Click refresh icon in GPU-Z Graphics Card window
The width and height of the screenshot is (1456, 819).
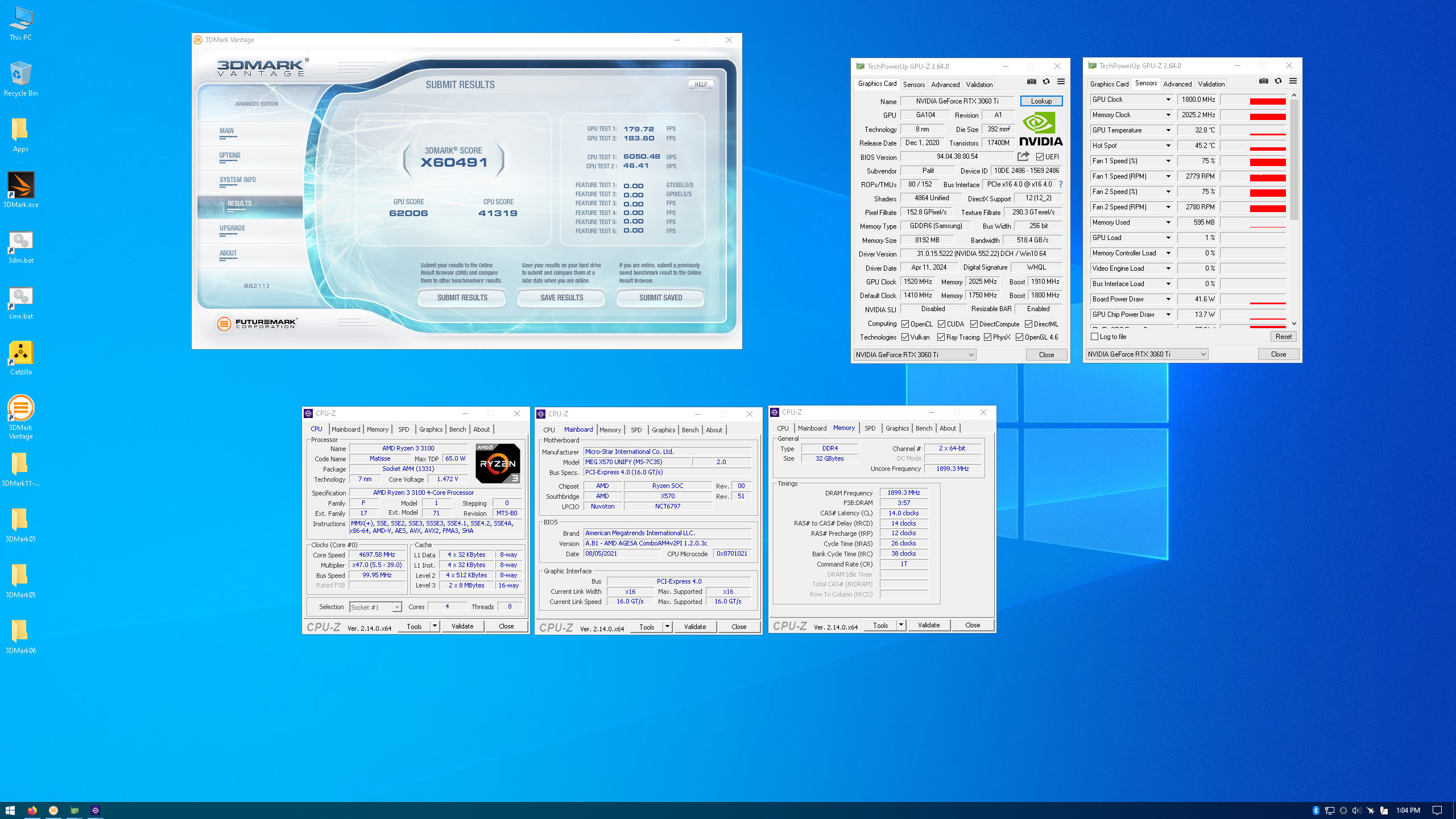1046,81
